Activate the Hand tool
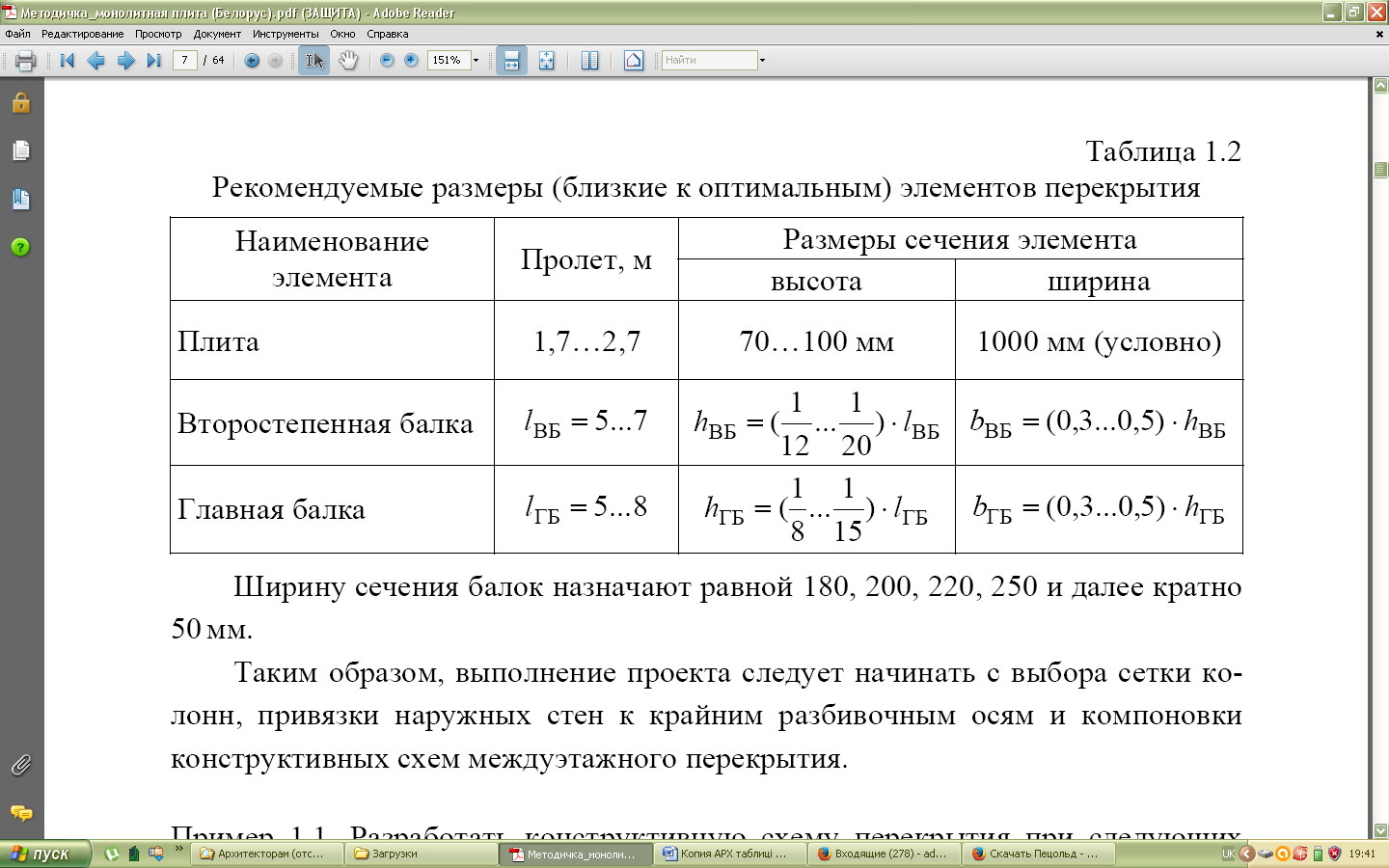The image size is (1389, 868). pos(348,61)
